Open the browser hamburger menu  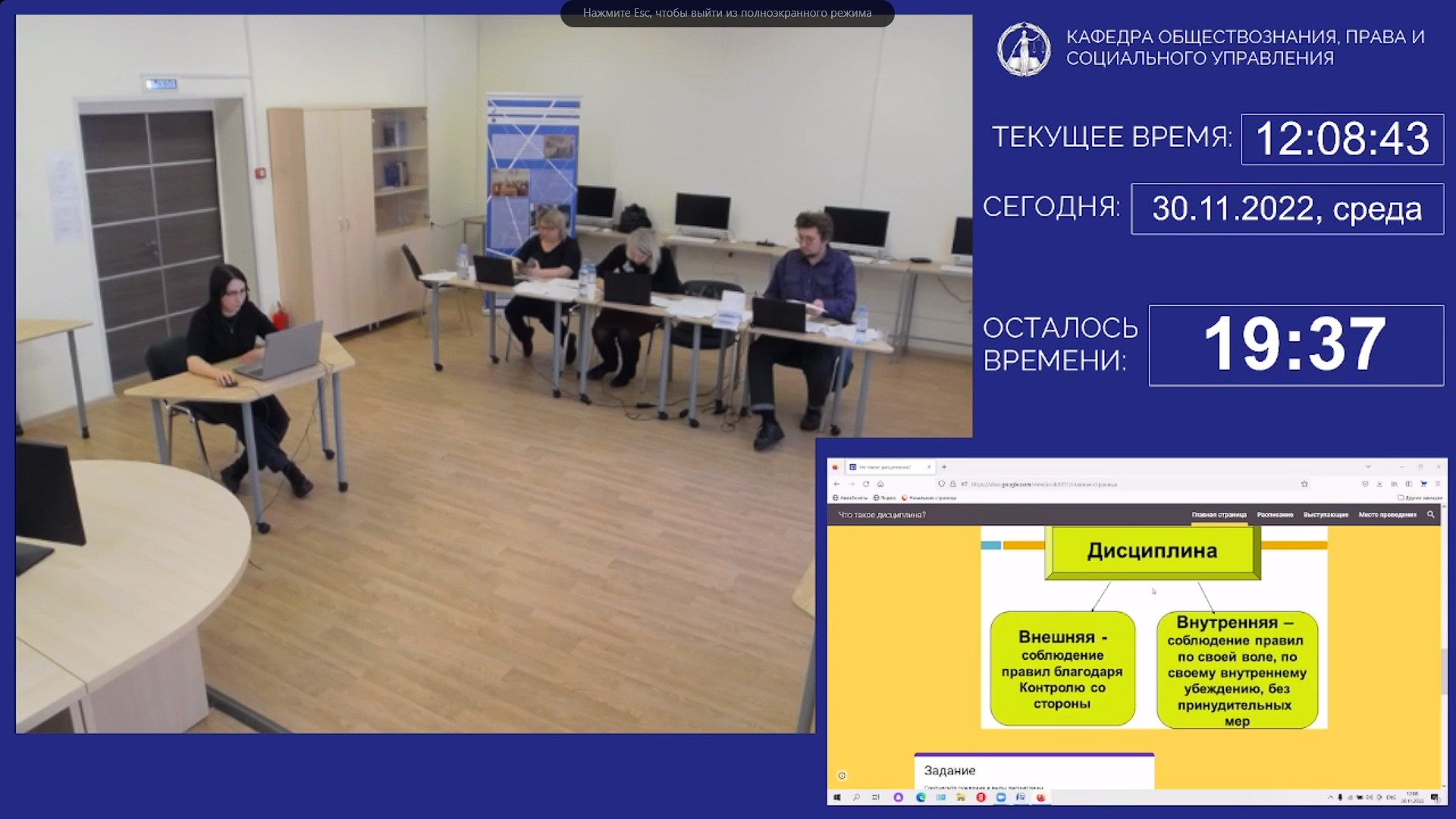coord(1437,484)
